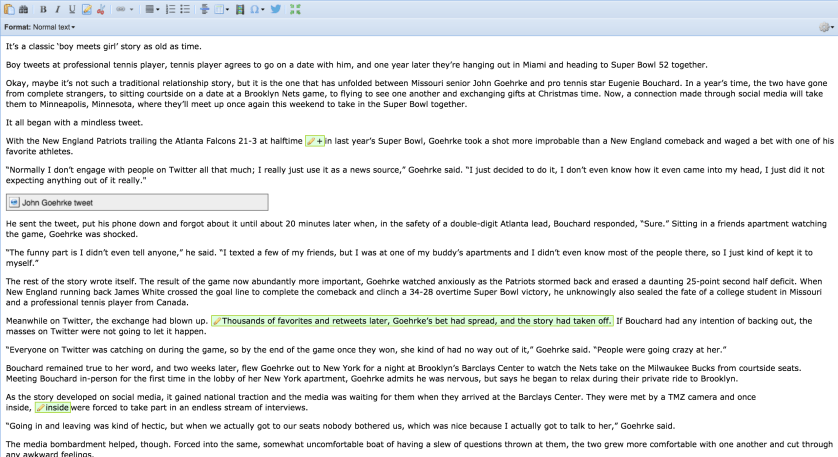Insert a bulleted list
Image resolution: width=838 pixels, height=457 pixels.
pyautogui.click(x=185, y=9)
